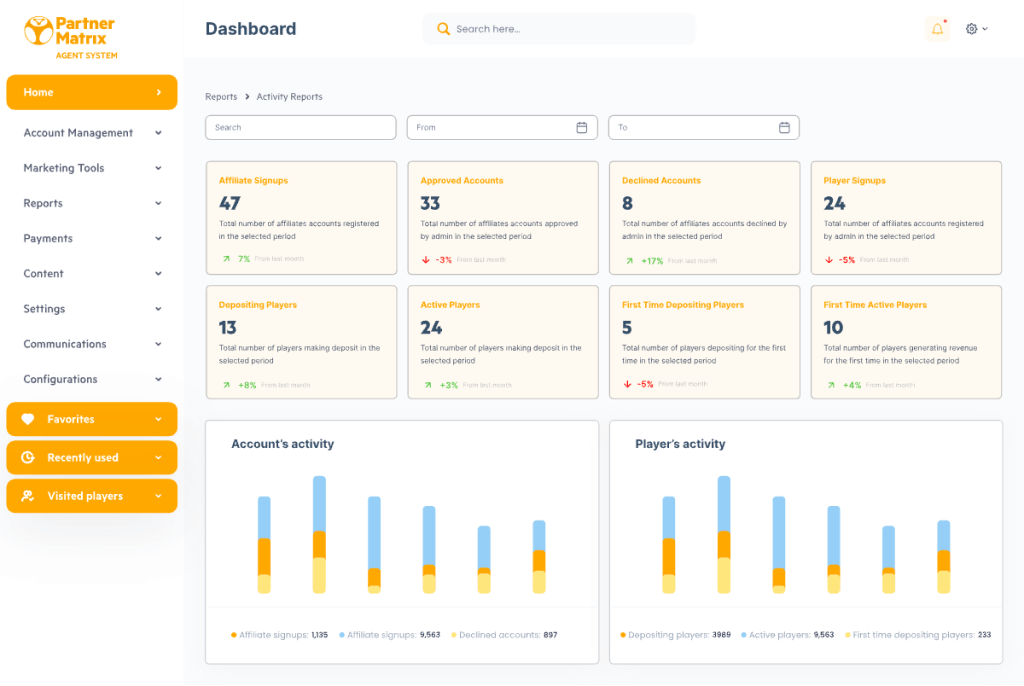Click the up-arrow trend icon in Affiliate Signups
Viewport: 1024px width, 686px height.
point(226,259)
